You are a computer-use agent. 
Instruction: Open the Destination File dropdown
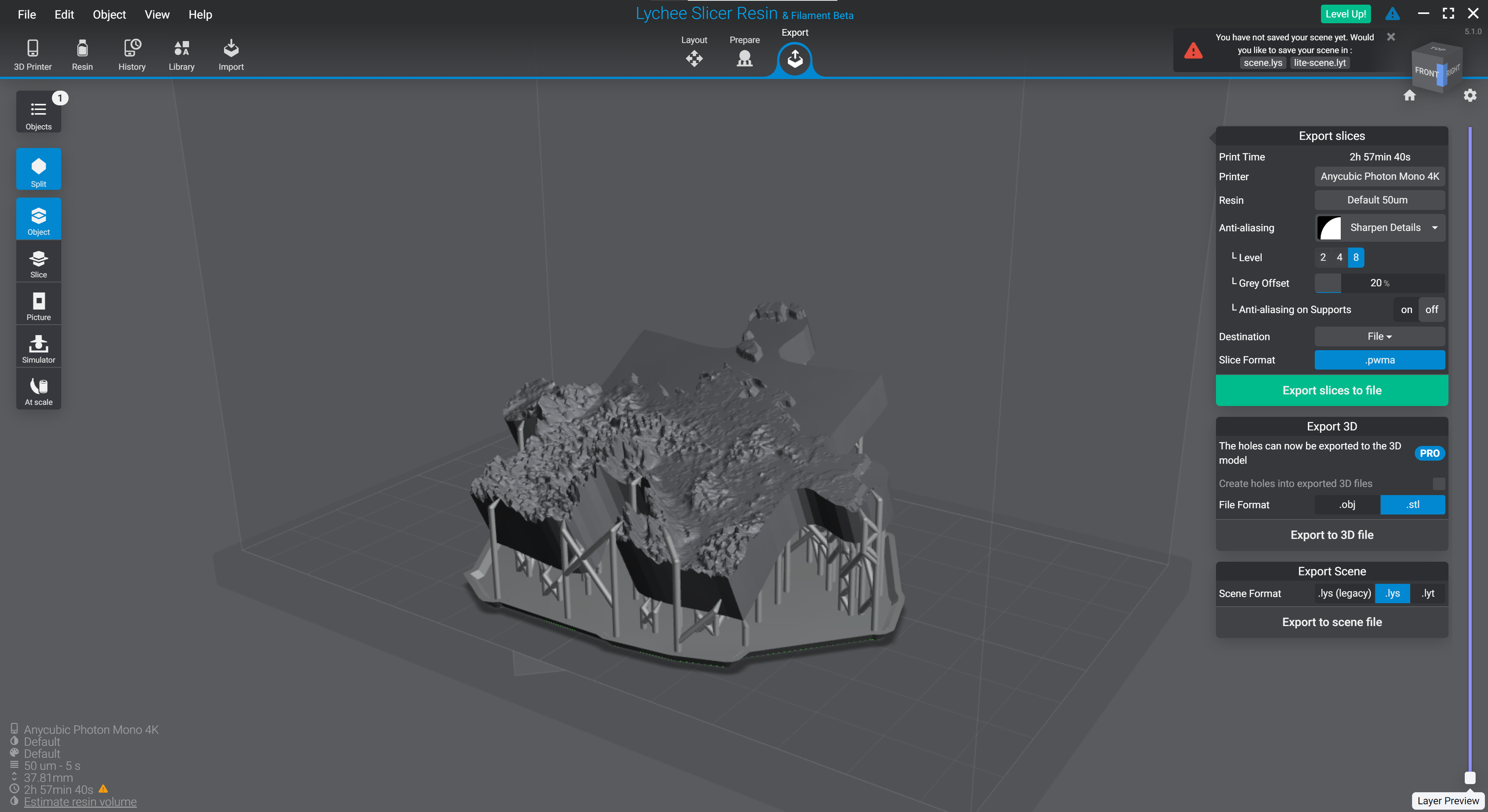(x=1379, y=336)
